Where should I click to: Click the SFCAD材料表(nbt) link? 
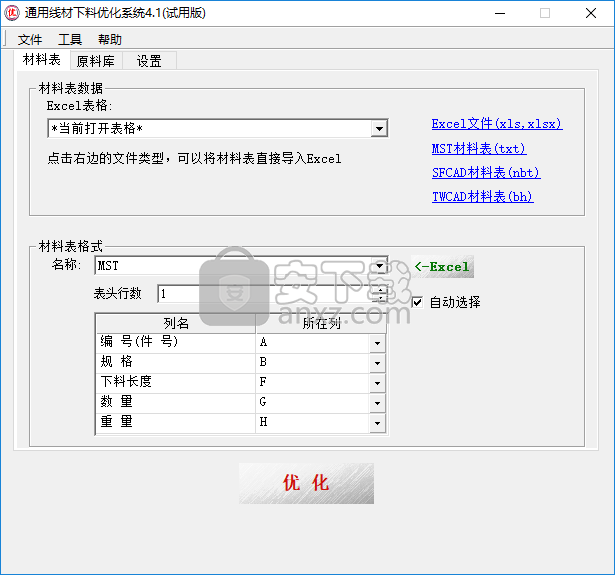click(x=484, y=172)
